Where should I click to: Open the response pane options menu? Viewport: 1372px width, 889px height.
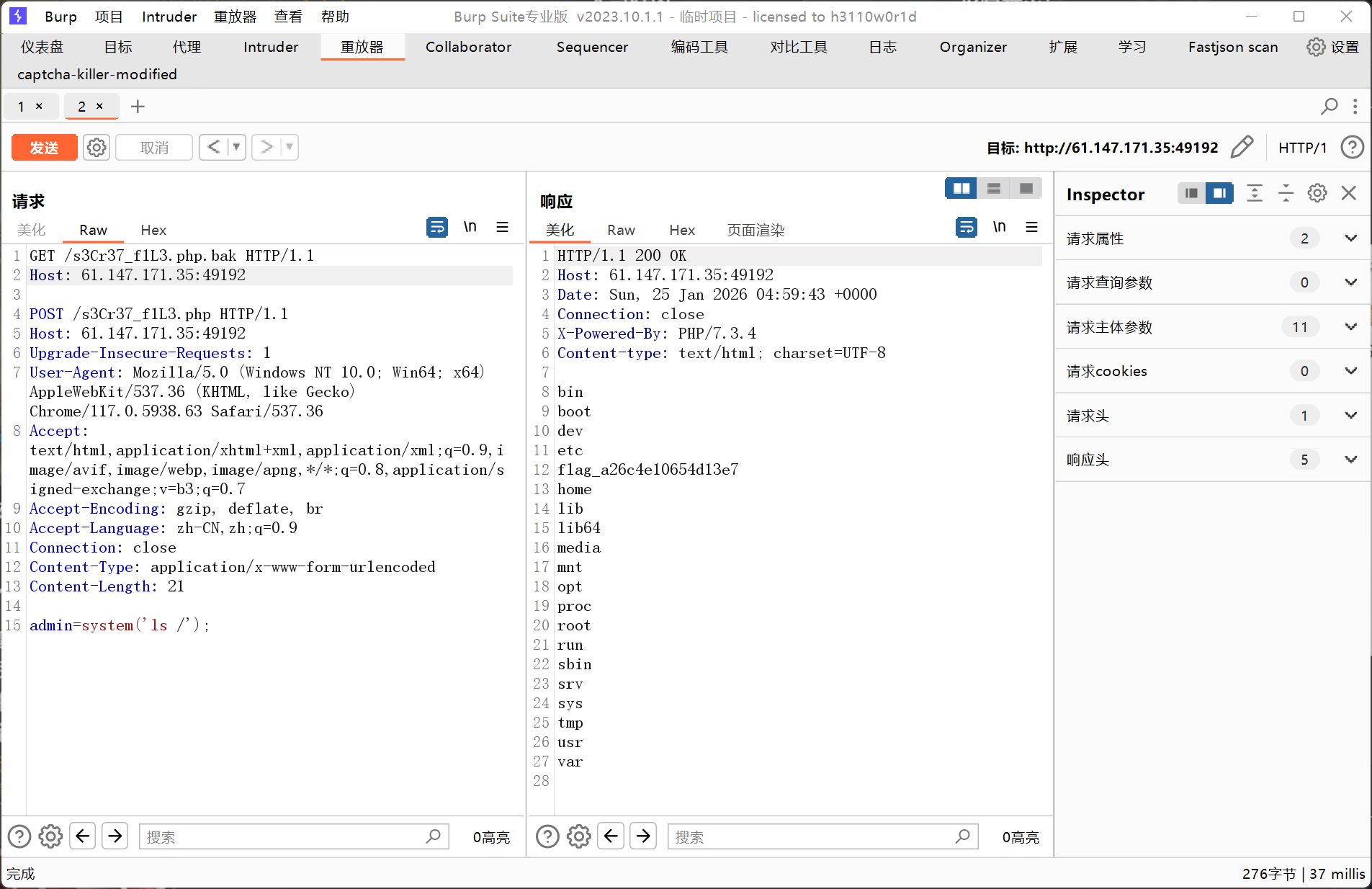click(1032, 227)
